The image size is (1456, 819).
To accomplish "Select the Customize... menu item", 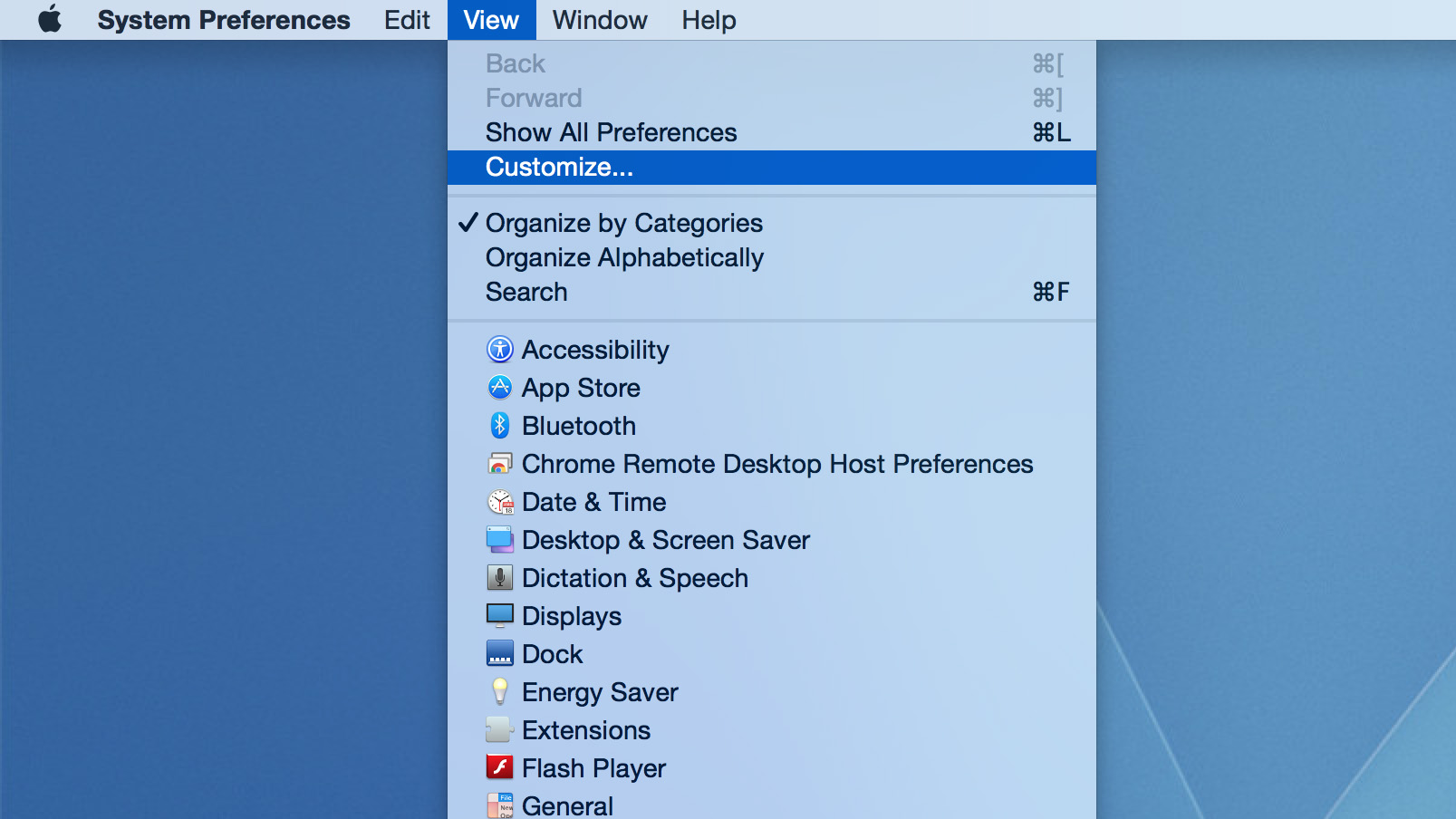I will [x=772, y=167].
